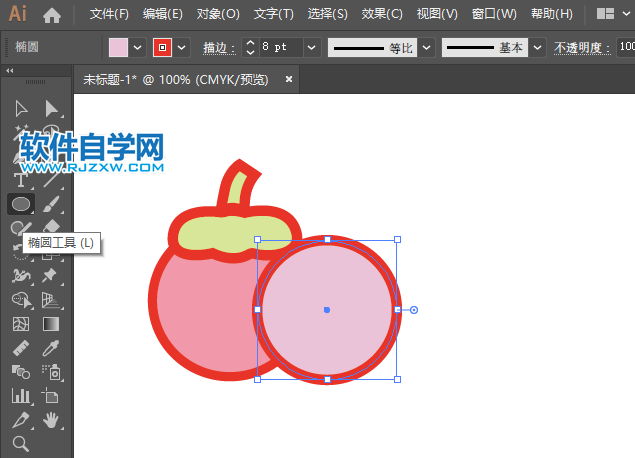Select the Artboard tool

pyautogui.click(x=50, y=396)
